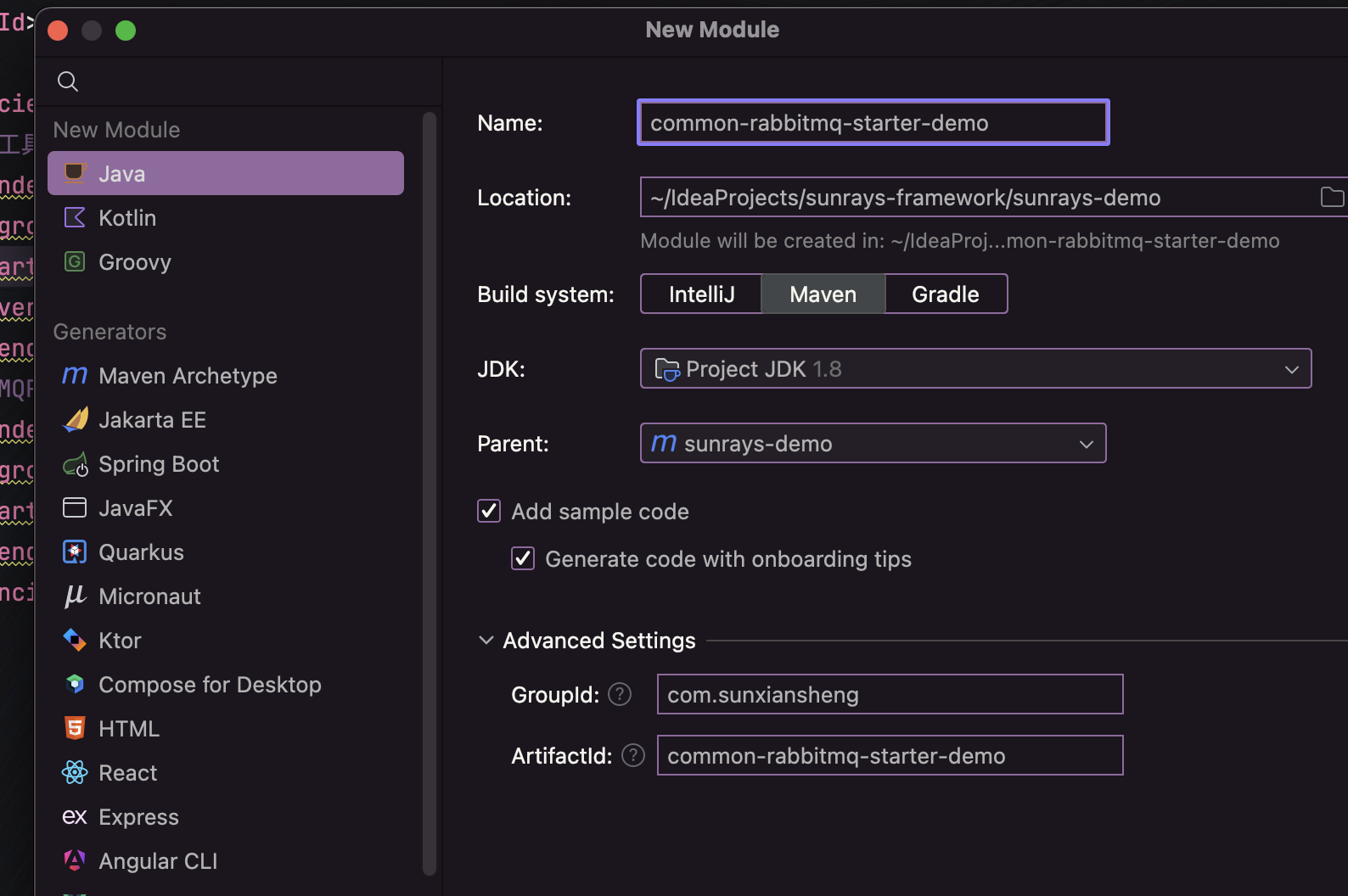This screenshot has height=896, width=1348.
Task: Select the Angular CLI generator
Action: pyautogui.click(x=226, y=860)
